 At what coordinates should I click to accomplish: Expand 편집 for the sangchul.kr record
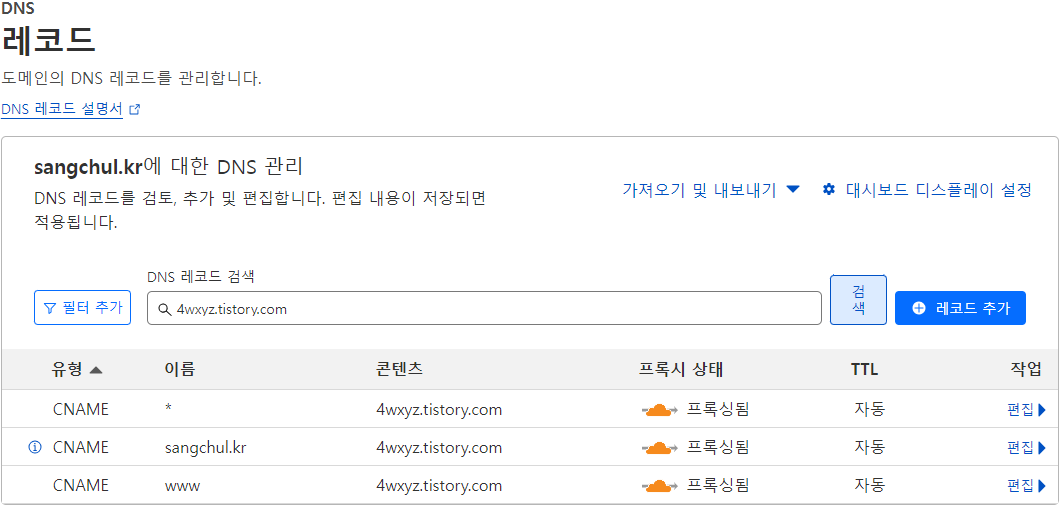tap(1026, 447)
